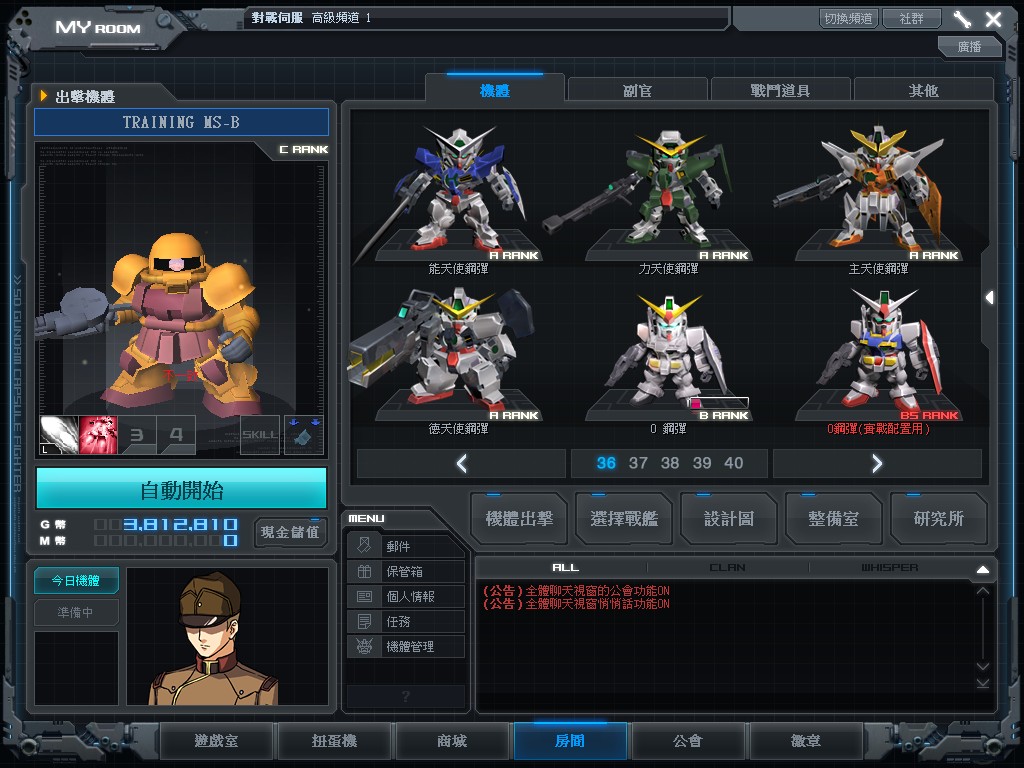Jump to unit page 40
This screenshot has height=768, width=1024.
click(x=733, y=463)
